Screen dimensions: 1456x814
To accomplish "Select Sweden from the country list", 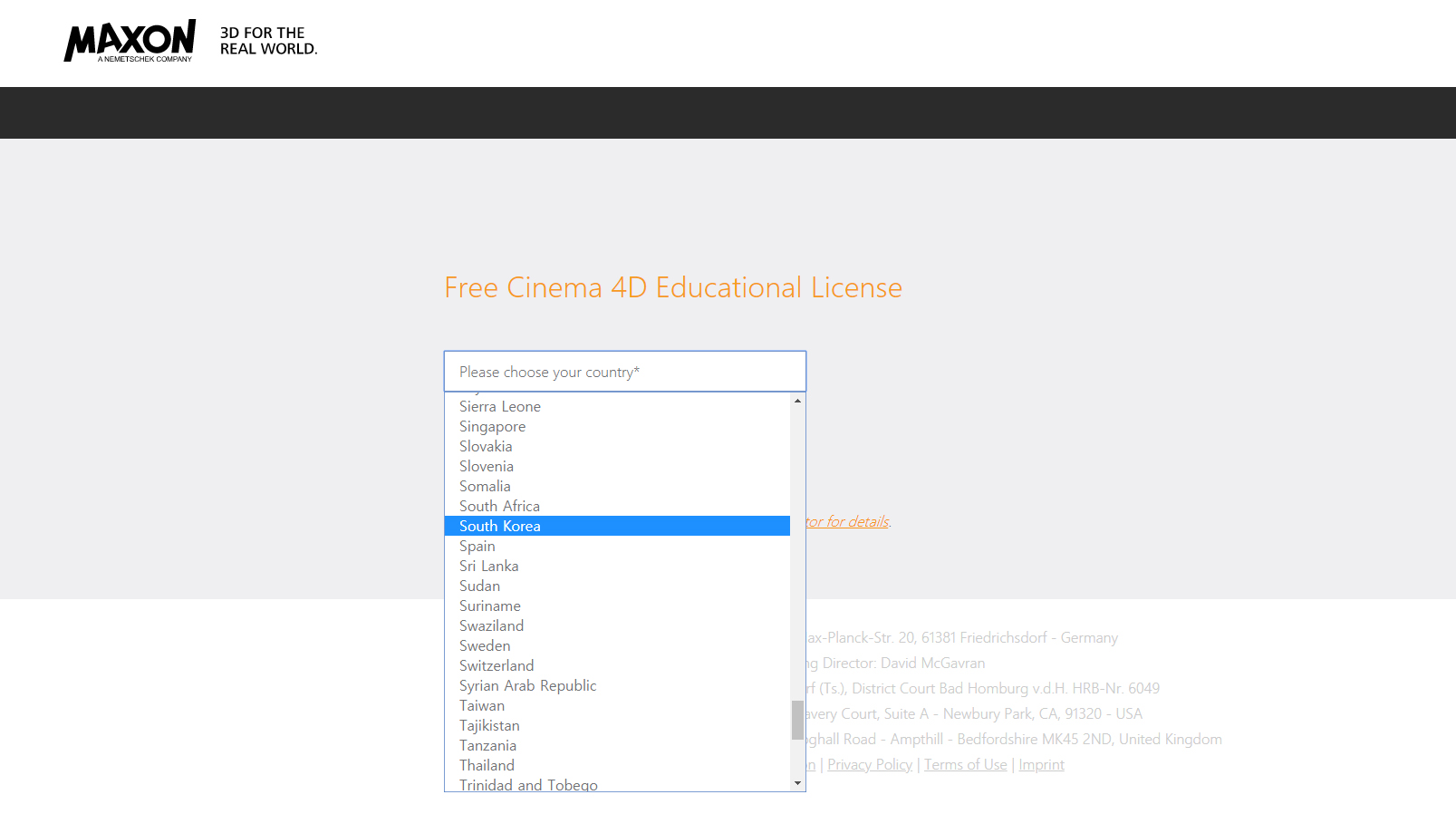I will tap(617, 645).
